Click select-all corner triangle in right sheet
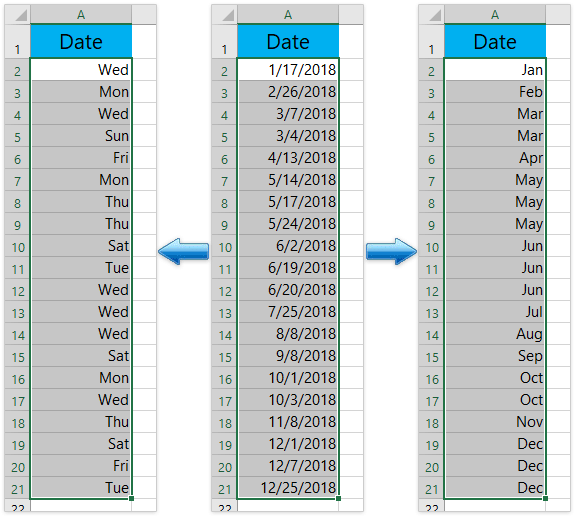This screenshot has height=519, width=577. click(435, 15)
